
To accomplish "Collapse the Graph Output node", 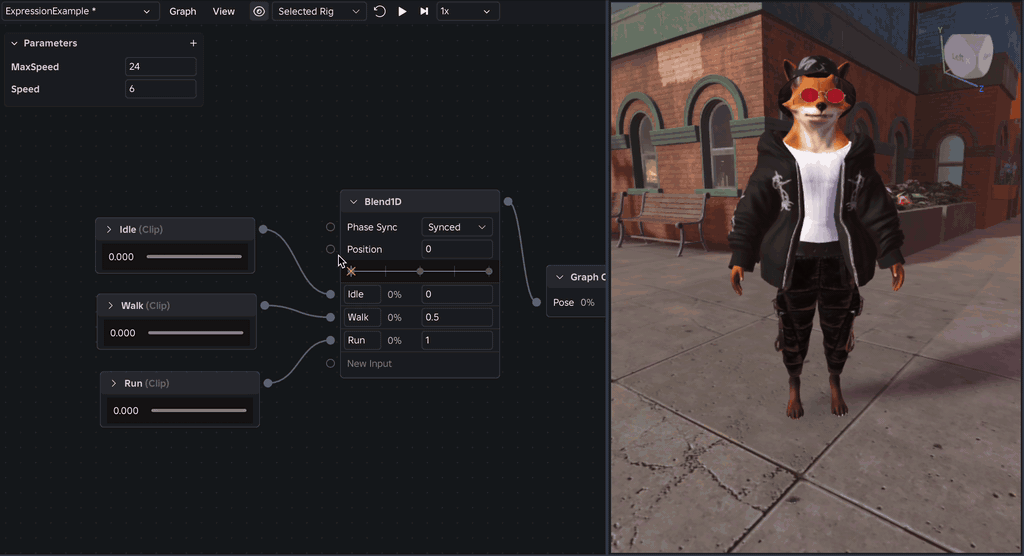I will tap(559, 277).
